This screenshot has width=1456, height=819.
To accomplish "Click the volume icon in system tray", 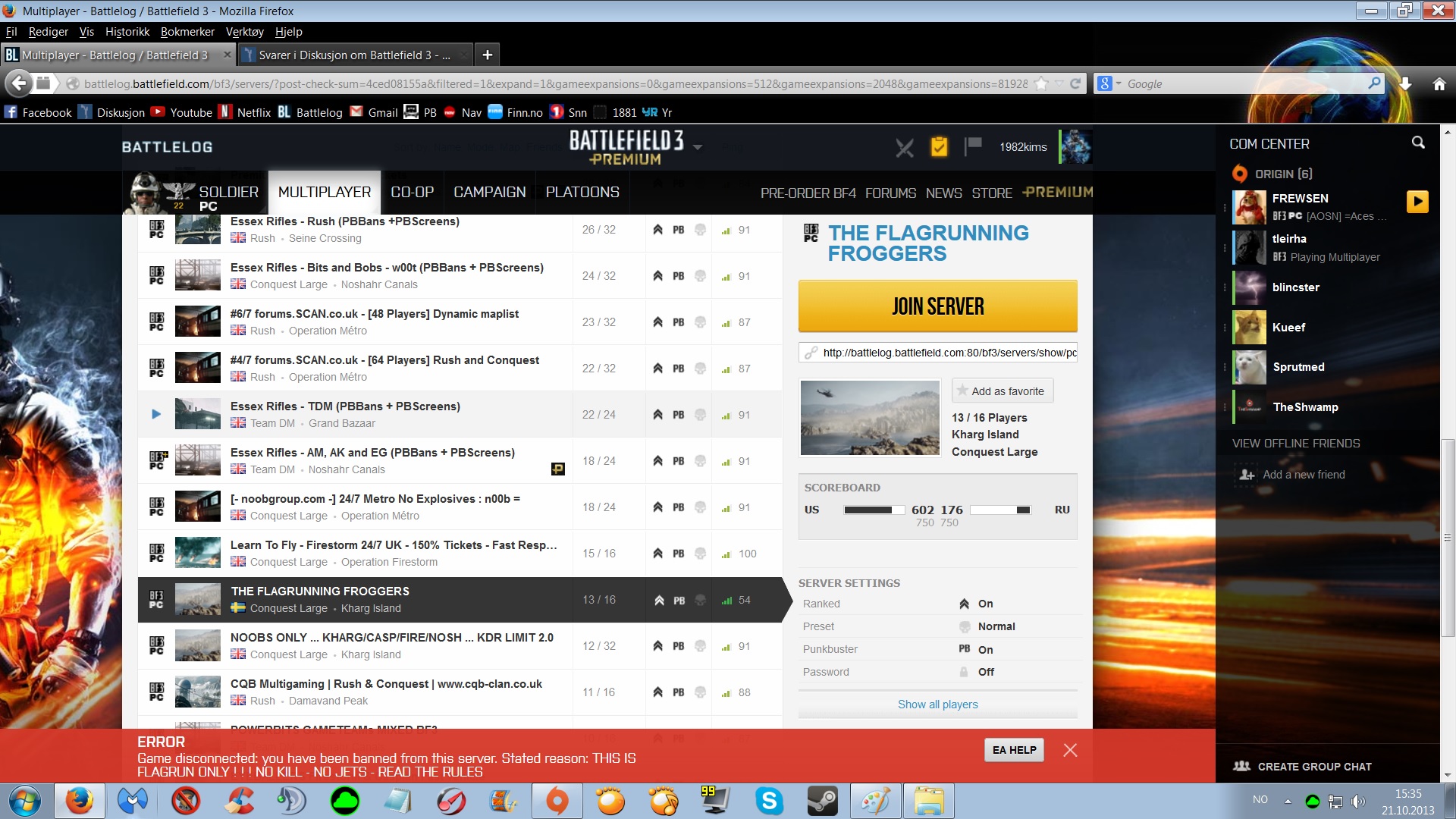I will tap(1358, 801).
